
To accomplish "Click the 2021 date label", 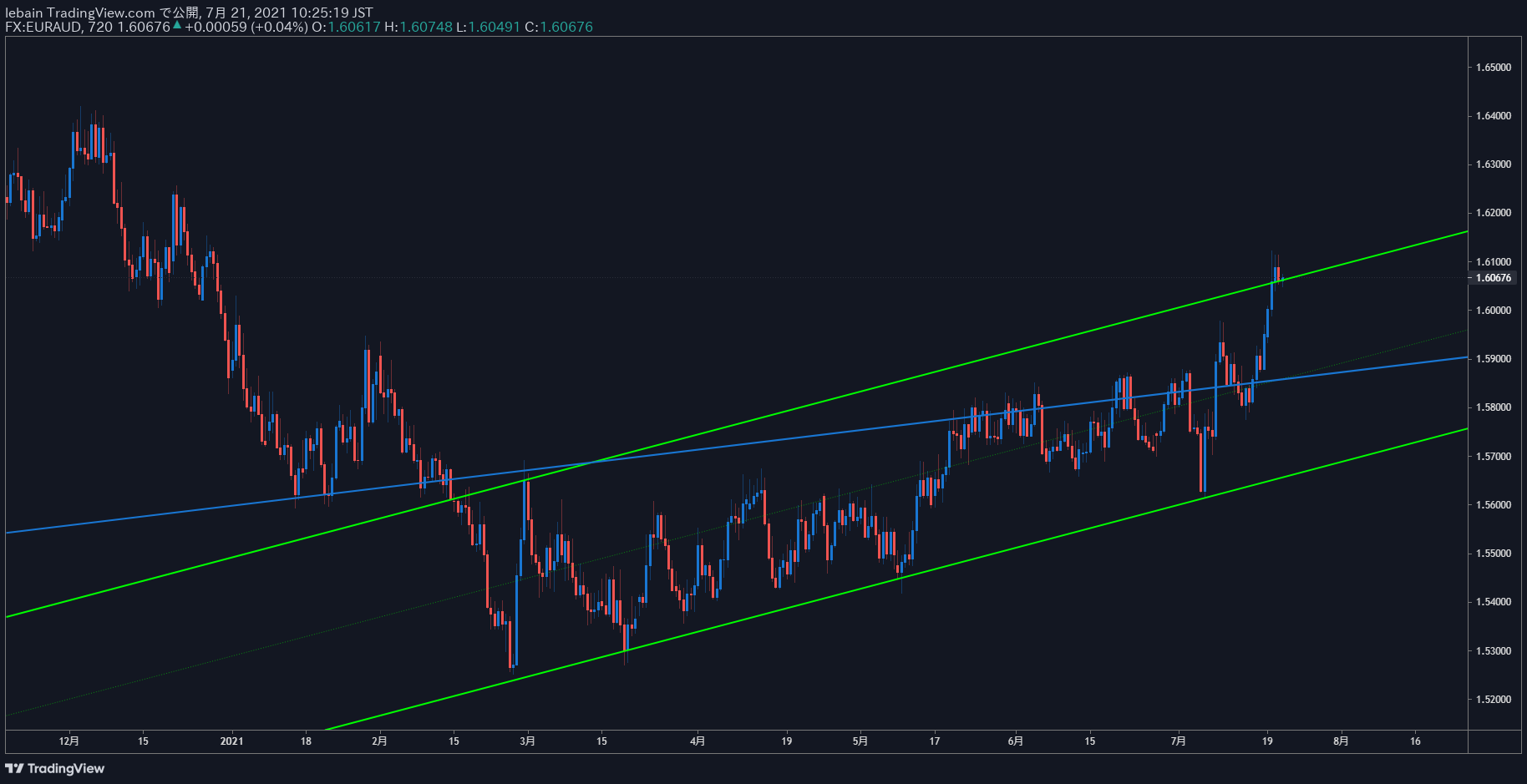I will tap(231, 741).
